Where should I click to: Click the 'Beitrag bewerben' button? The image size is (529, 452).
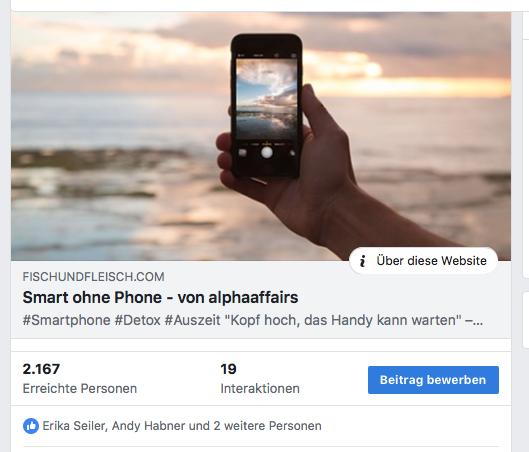[433, 380]
